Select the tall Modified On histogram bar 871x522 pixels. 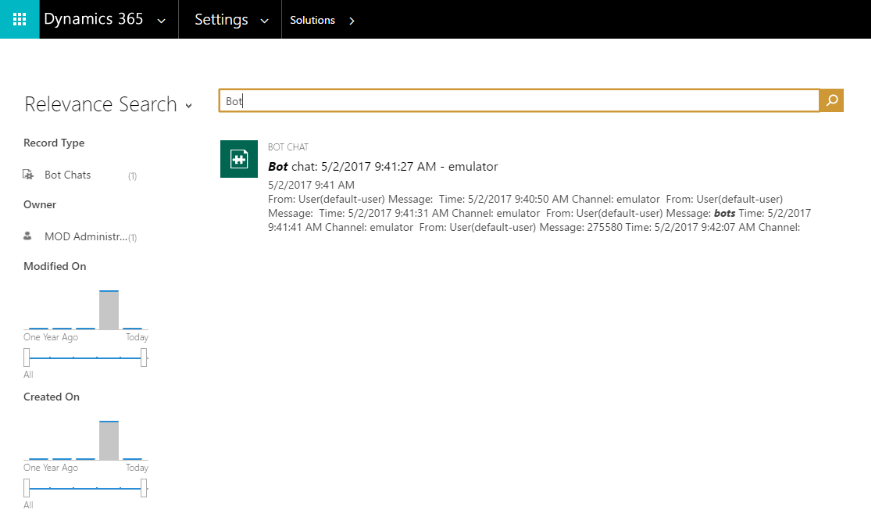(x=109, y=309)
